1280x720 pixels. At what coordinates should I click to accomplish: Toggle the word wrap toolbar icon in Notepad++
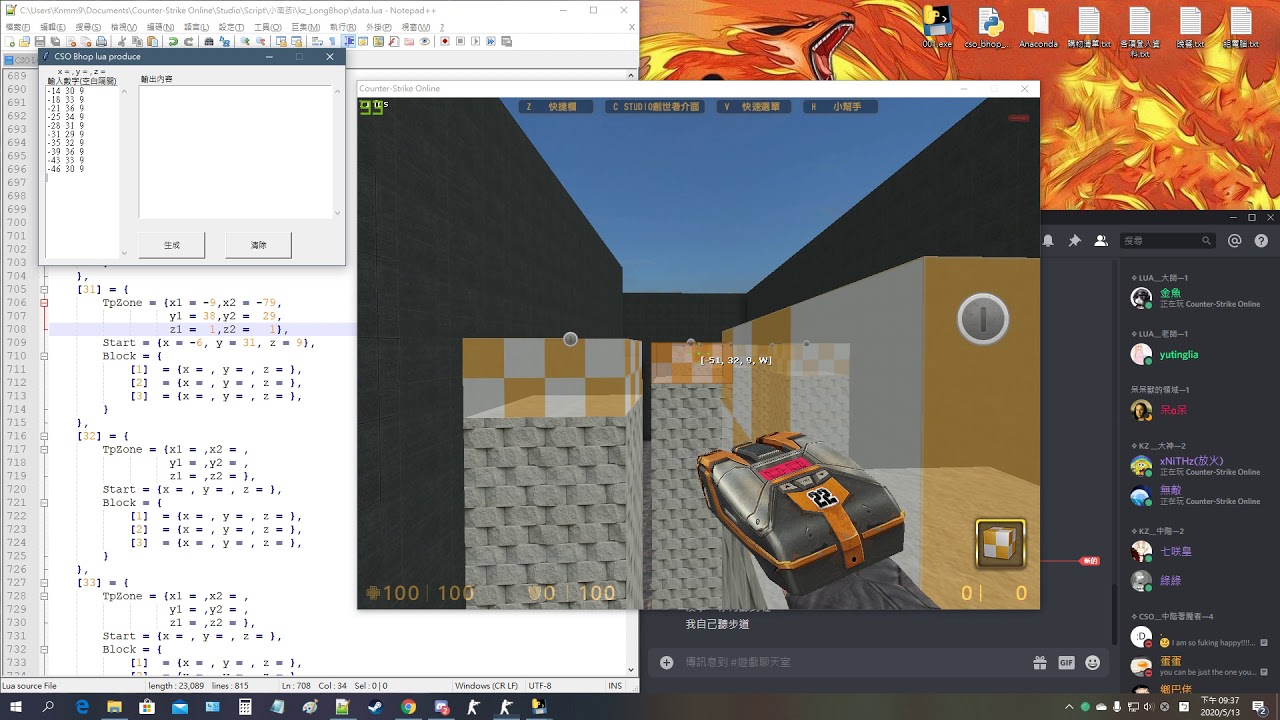317,41
